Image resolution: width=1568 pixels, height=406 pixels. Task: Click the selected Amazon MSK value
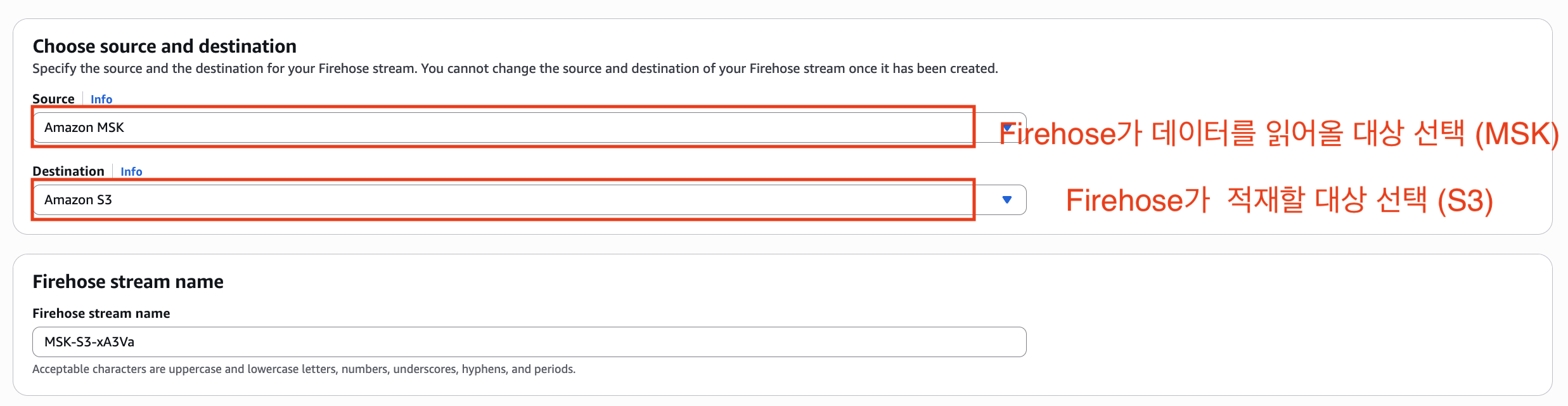[84, 128]
